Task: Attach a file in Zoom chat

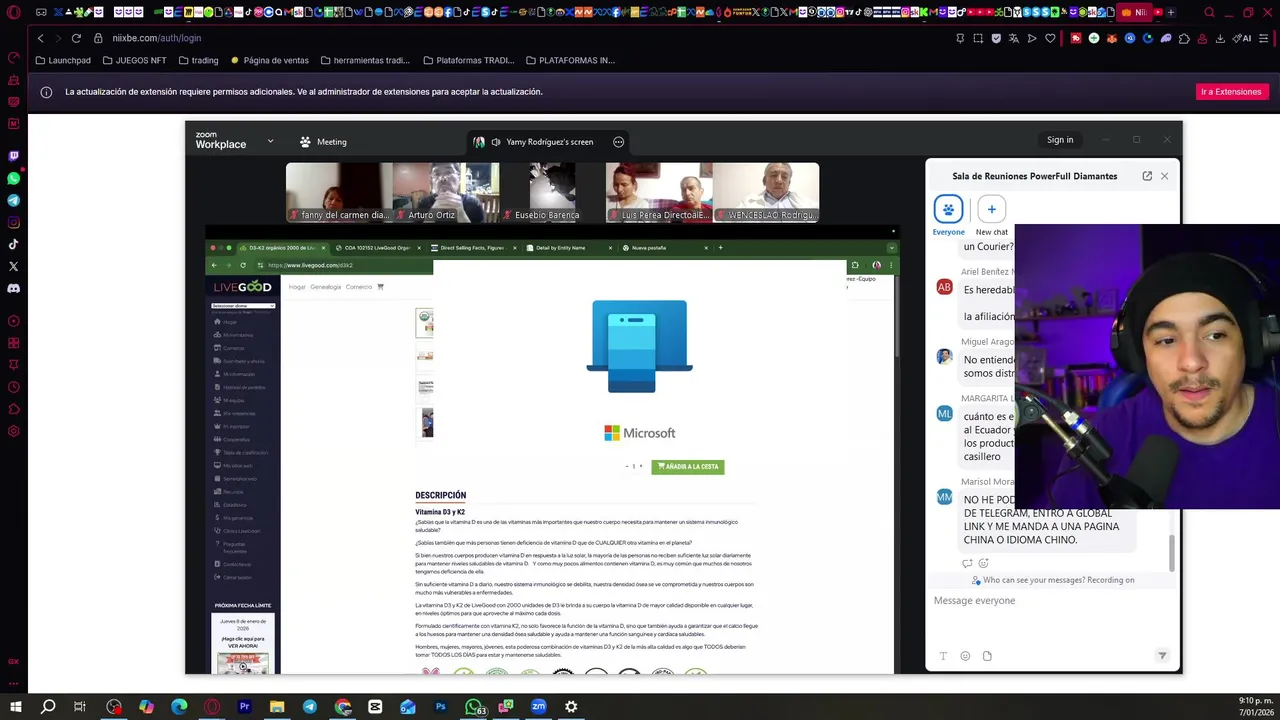Action: pos(987,656)
